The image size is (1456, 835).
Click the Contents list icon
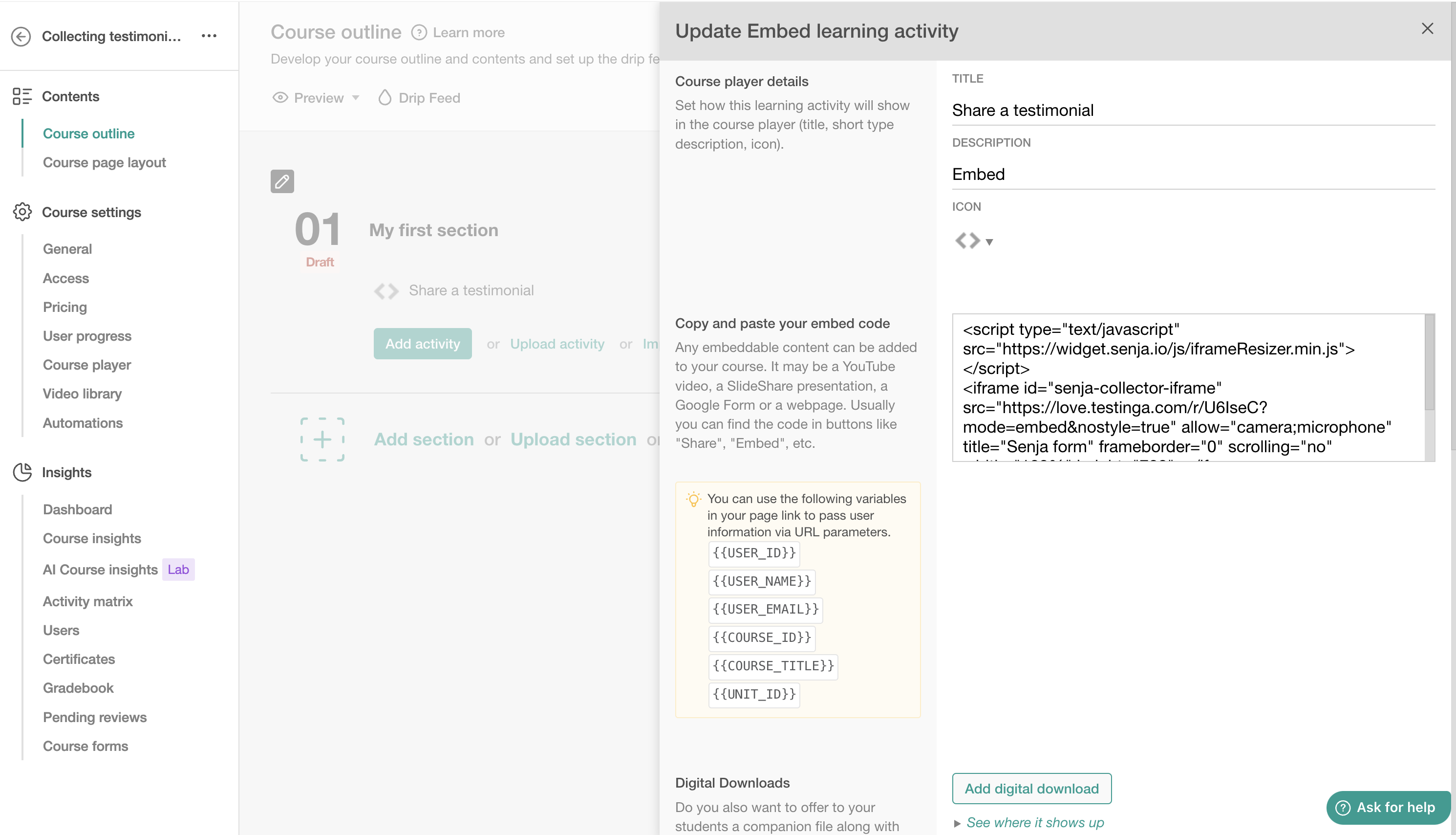[x=22, y=96]
